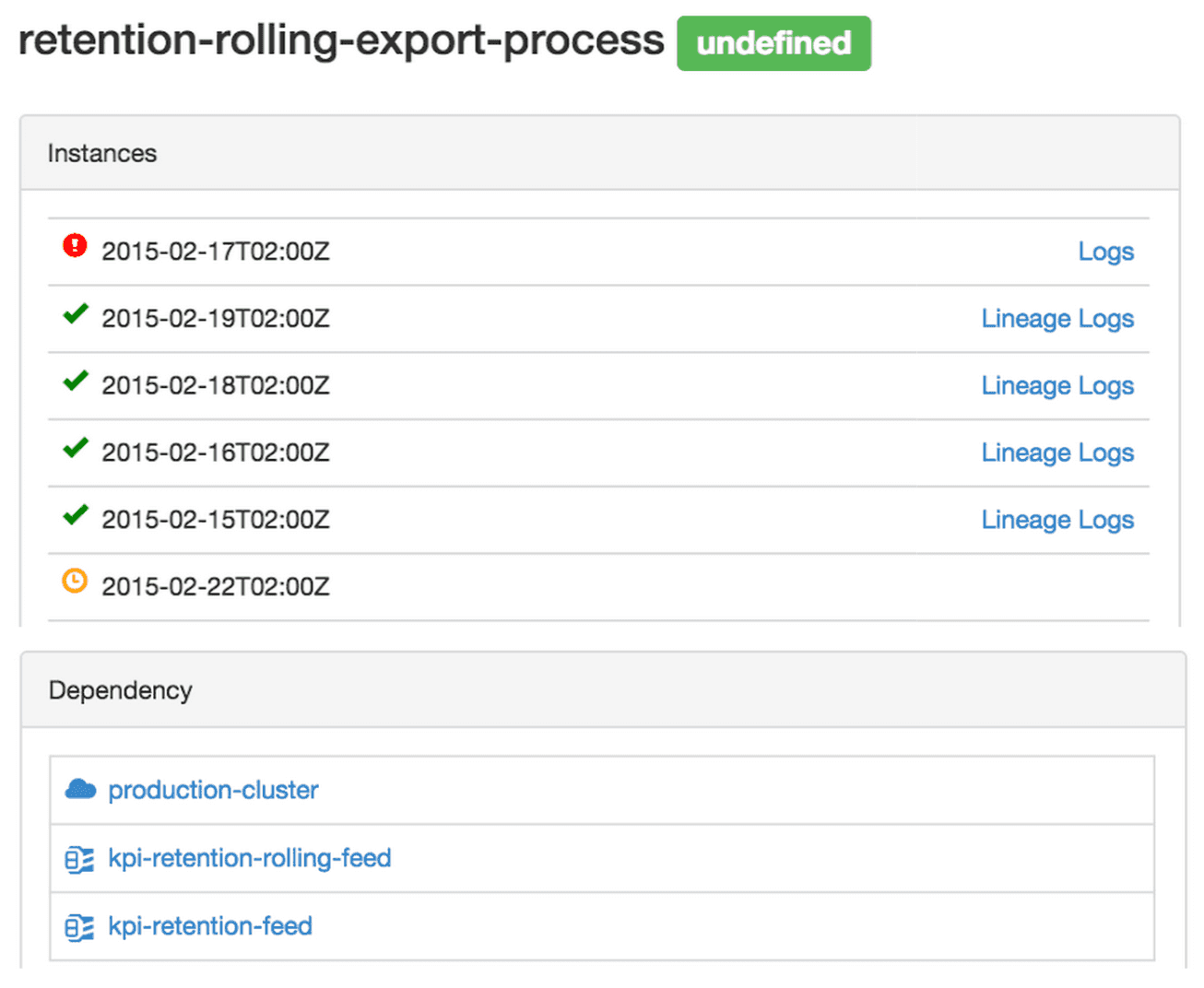1204x988 pixels.
Task: Click the green checkmark for 2015-02-19 instance
Action: pyautogui.click(x=76, y=314)
